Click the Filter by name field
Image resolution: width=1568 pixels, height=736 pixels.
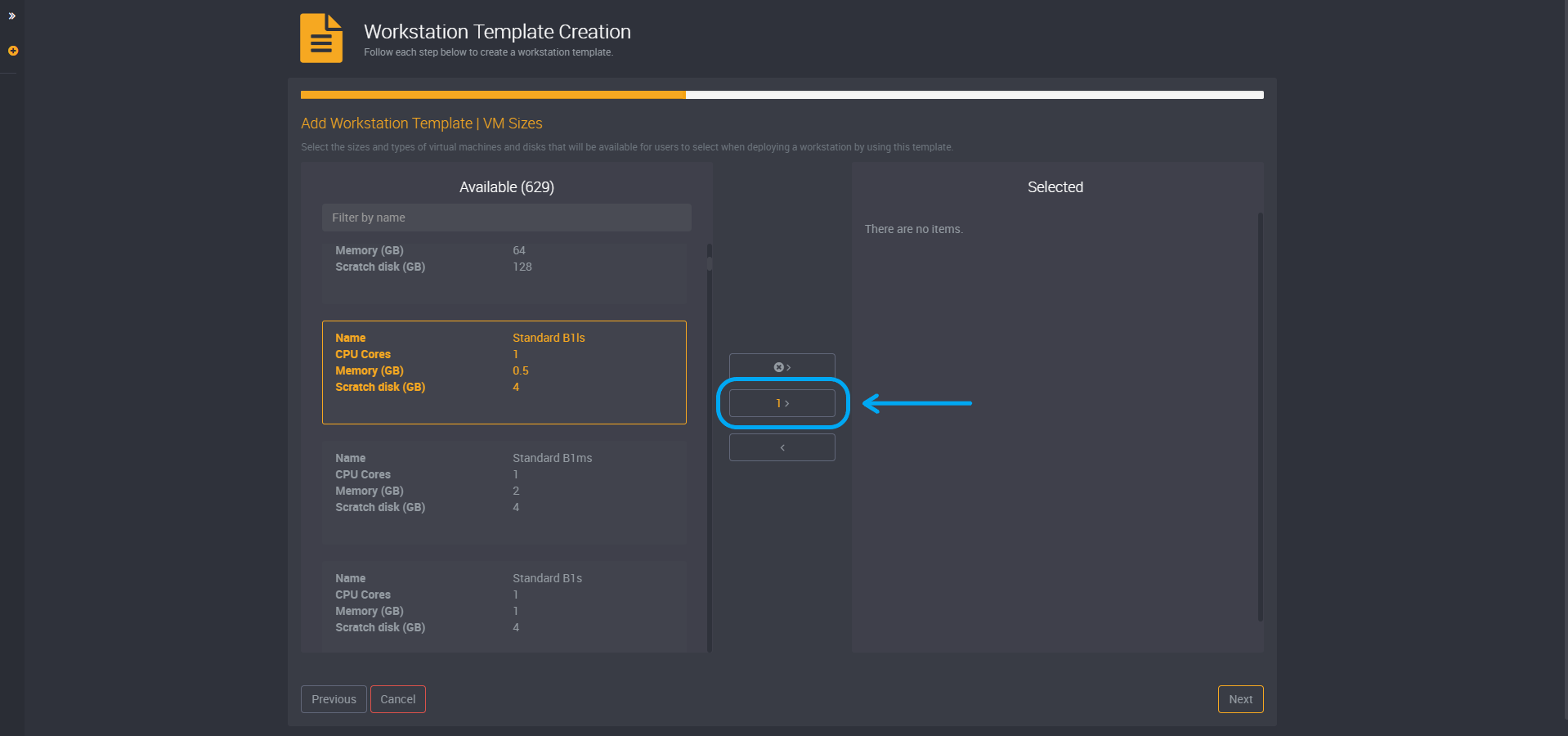507,218
